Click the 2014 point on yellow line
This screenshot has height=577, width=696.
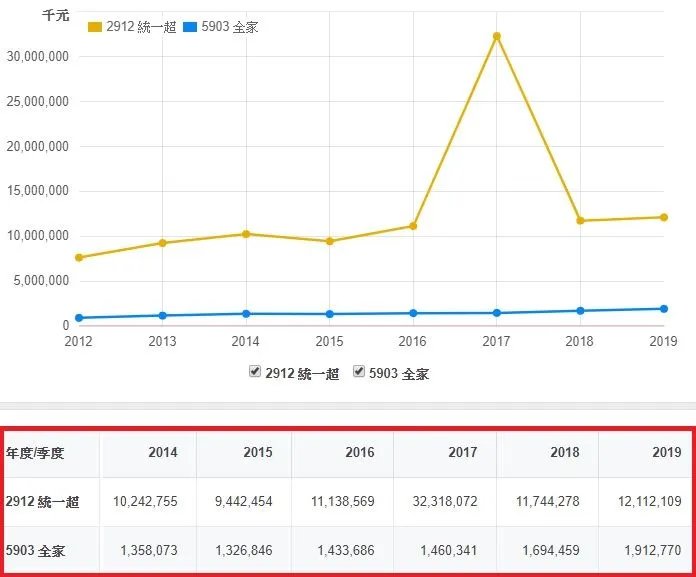coord(246,234)
